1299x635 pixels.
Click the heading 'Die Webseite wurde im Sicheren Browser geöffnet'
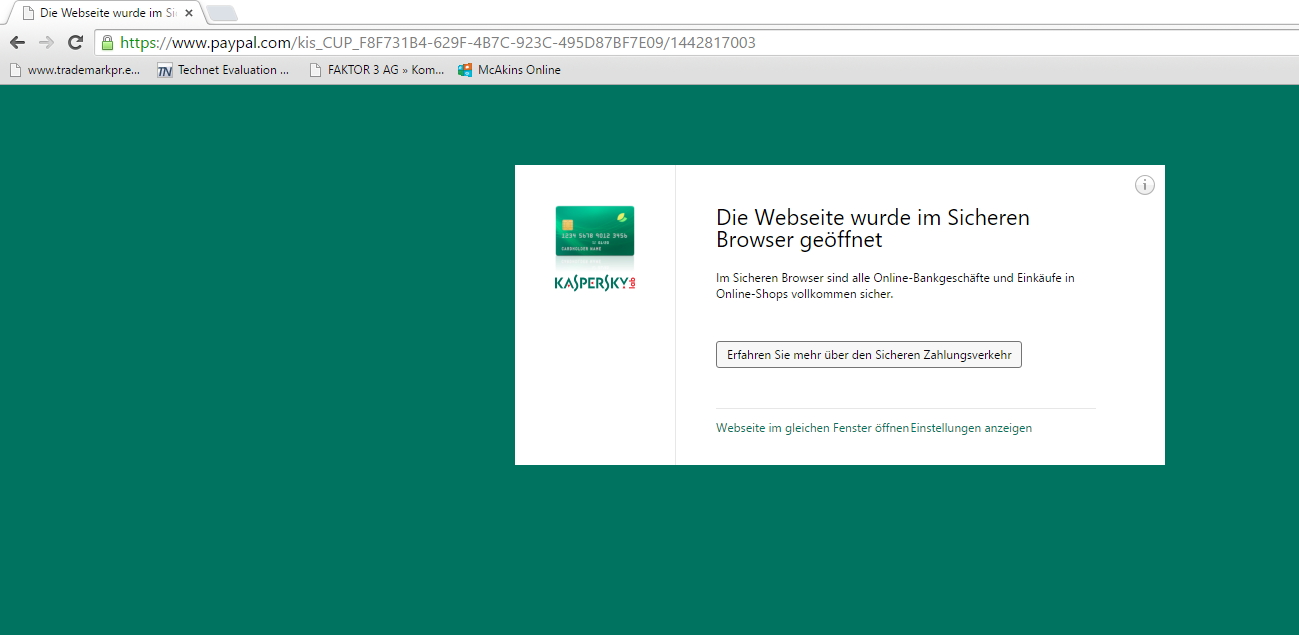pos(873,229)
